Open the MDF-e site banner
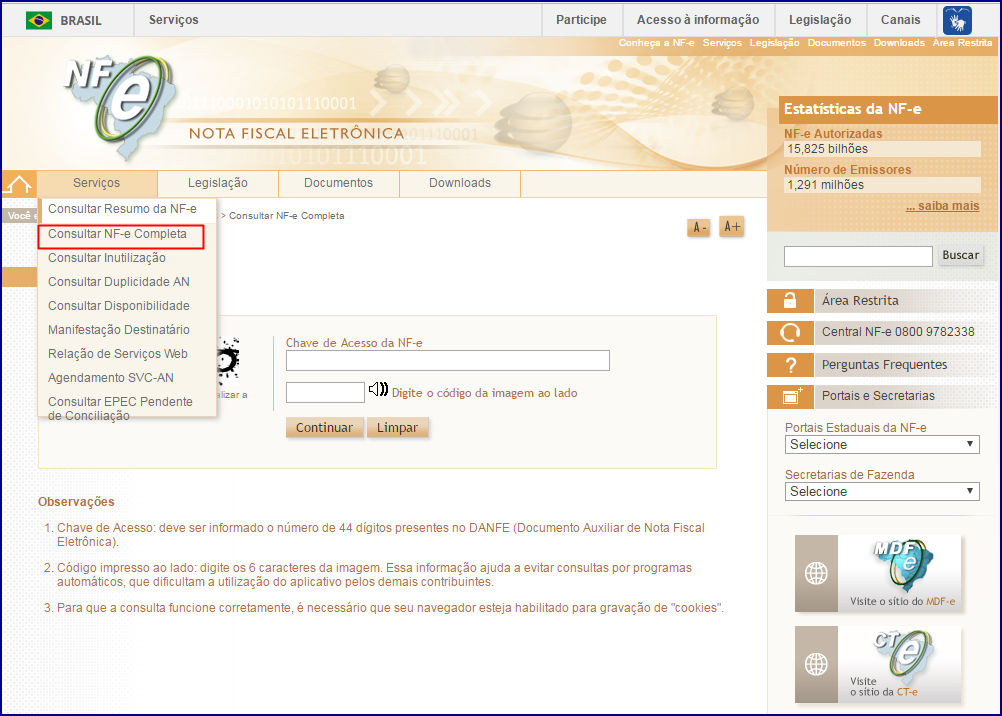The image size is (1002, 716). 878,573
